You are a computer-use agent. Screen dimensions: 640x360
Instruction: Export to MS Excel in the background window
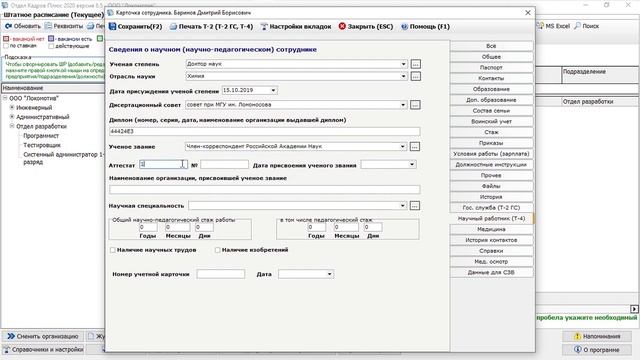click(x=553, y=26)
